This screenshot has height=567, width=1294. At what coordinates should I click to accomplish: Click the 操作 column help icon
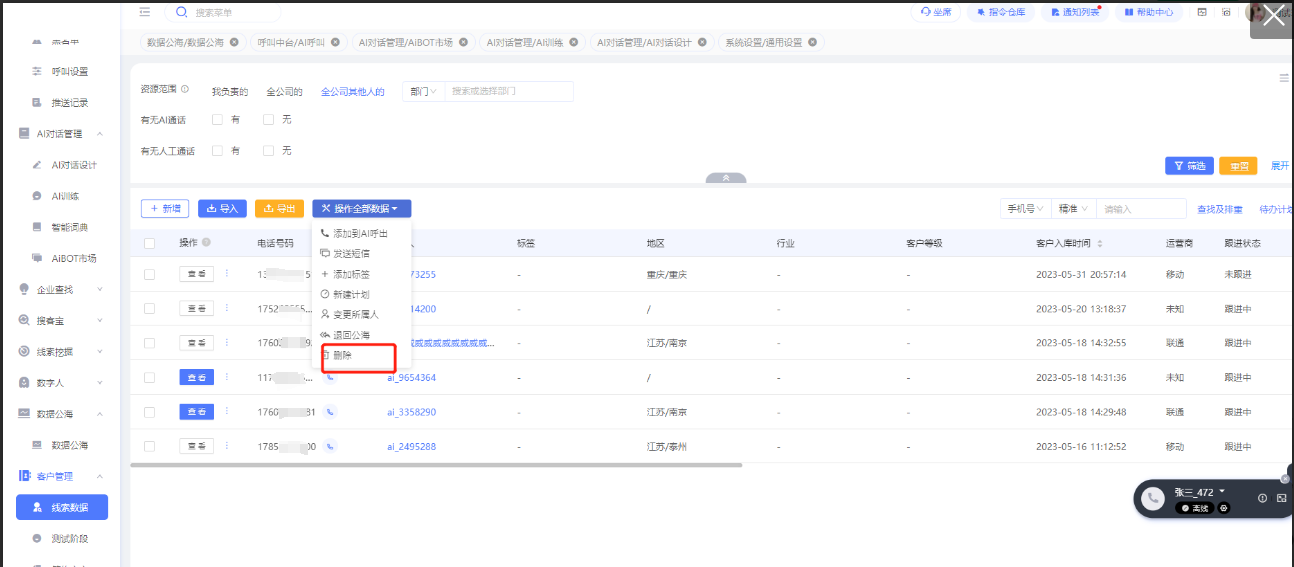pos(206,243)
